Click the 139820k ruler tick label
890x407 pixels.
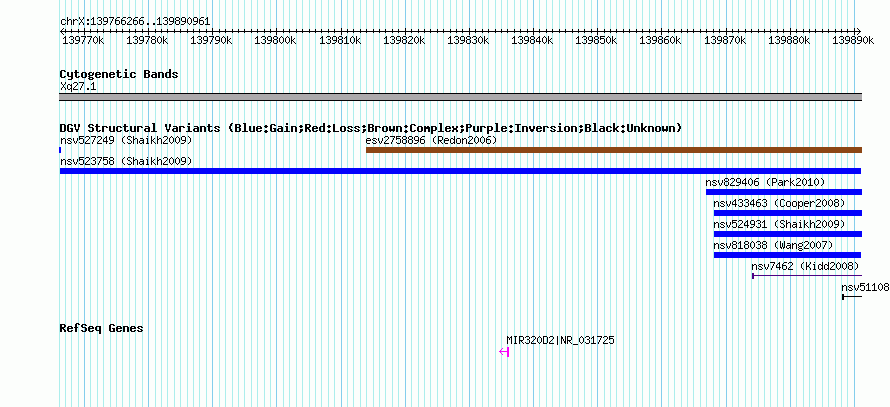point(405,41)
